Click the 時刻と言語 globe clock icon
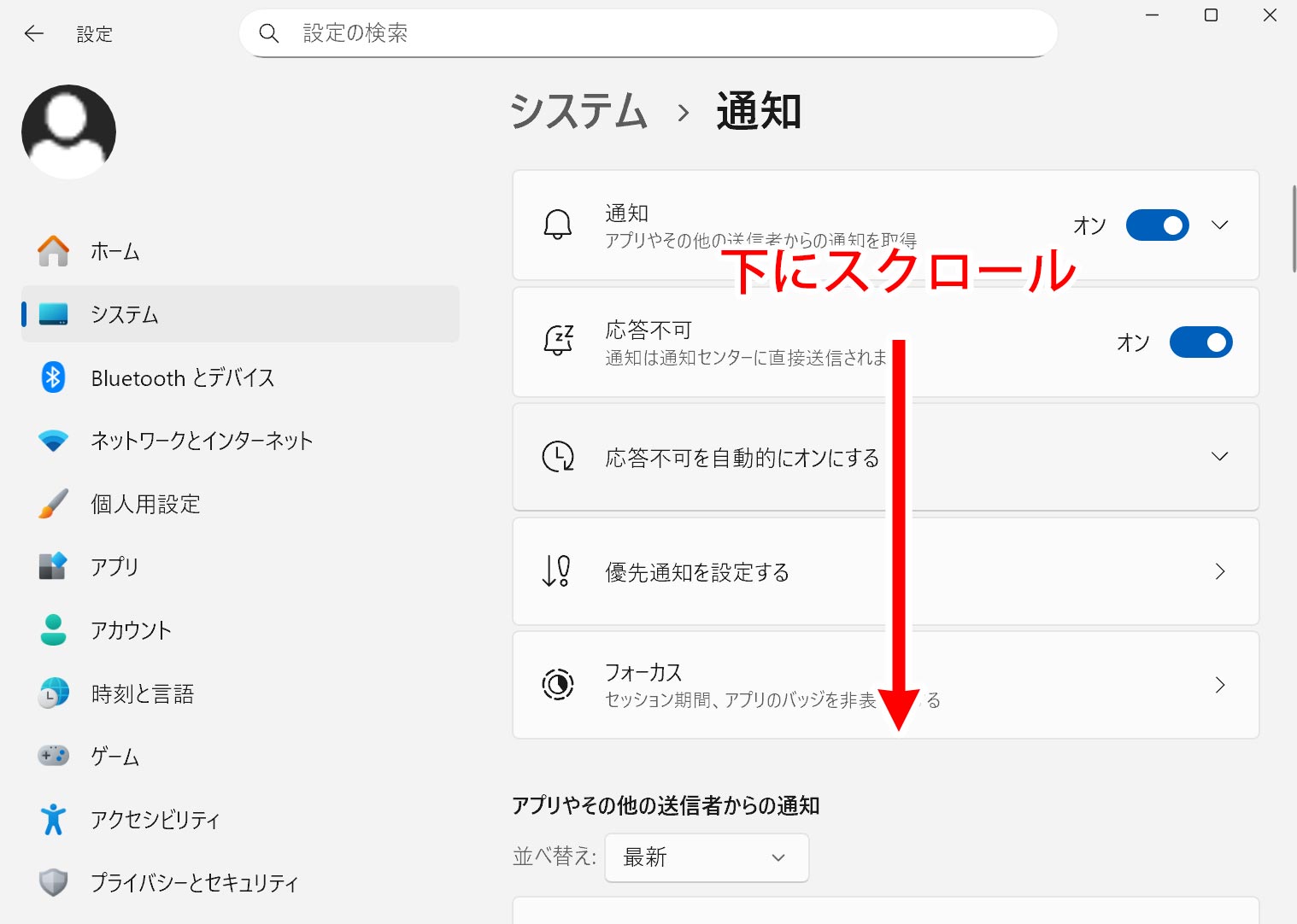 point(53,693)
